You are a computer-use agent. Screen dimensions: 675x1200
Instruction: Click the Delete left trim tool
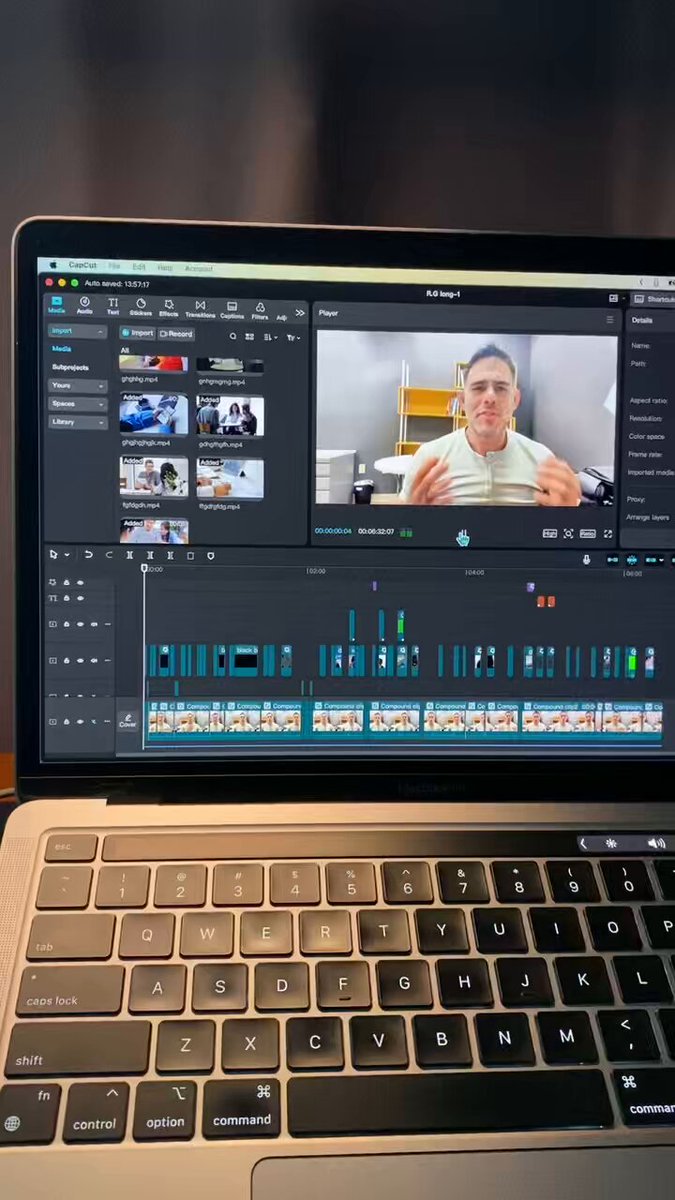click(x=149, y=555)
